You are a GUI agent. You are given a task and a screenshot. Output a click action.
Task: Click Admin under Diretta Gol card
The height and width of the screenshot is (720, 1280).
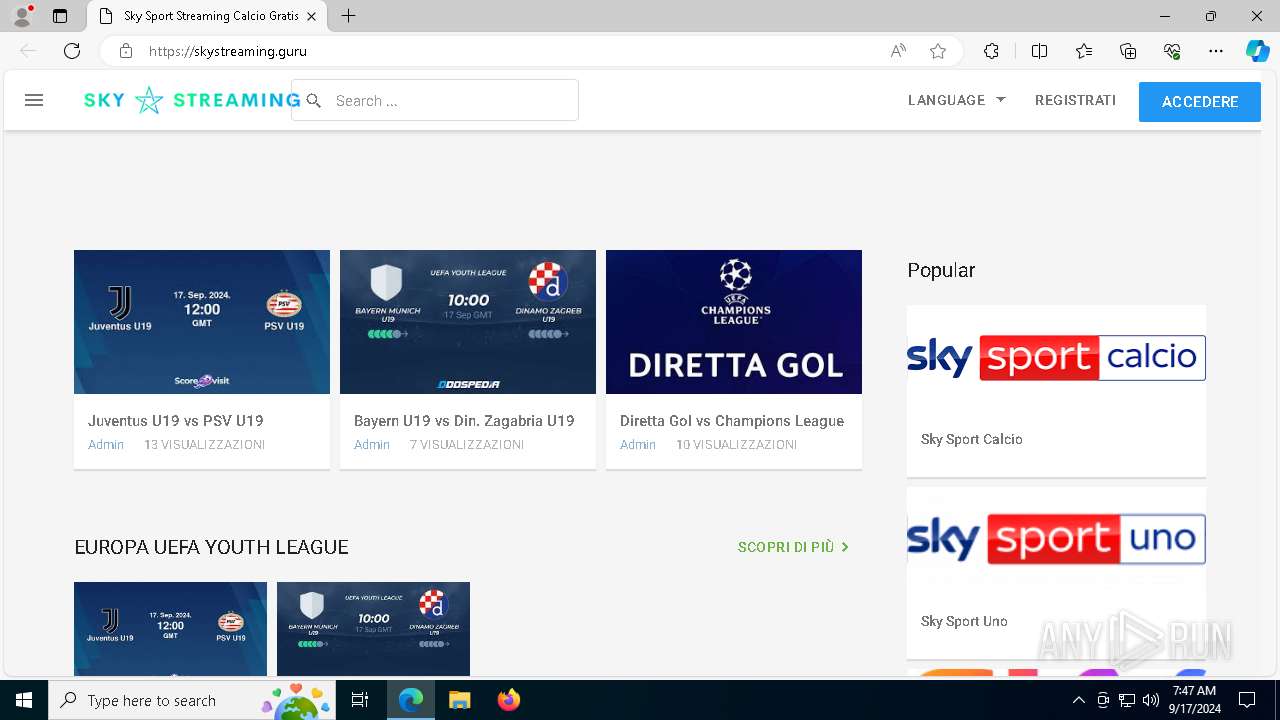(x=638, y=444)
